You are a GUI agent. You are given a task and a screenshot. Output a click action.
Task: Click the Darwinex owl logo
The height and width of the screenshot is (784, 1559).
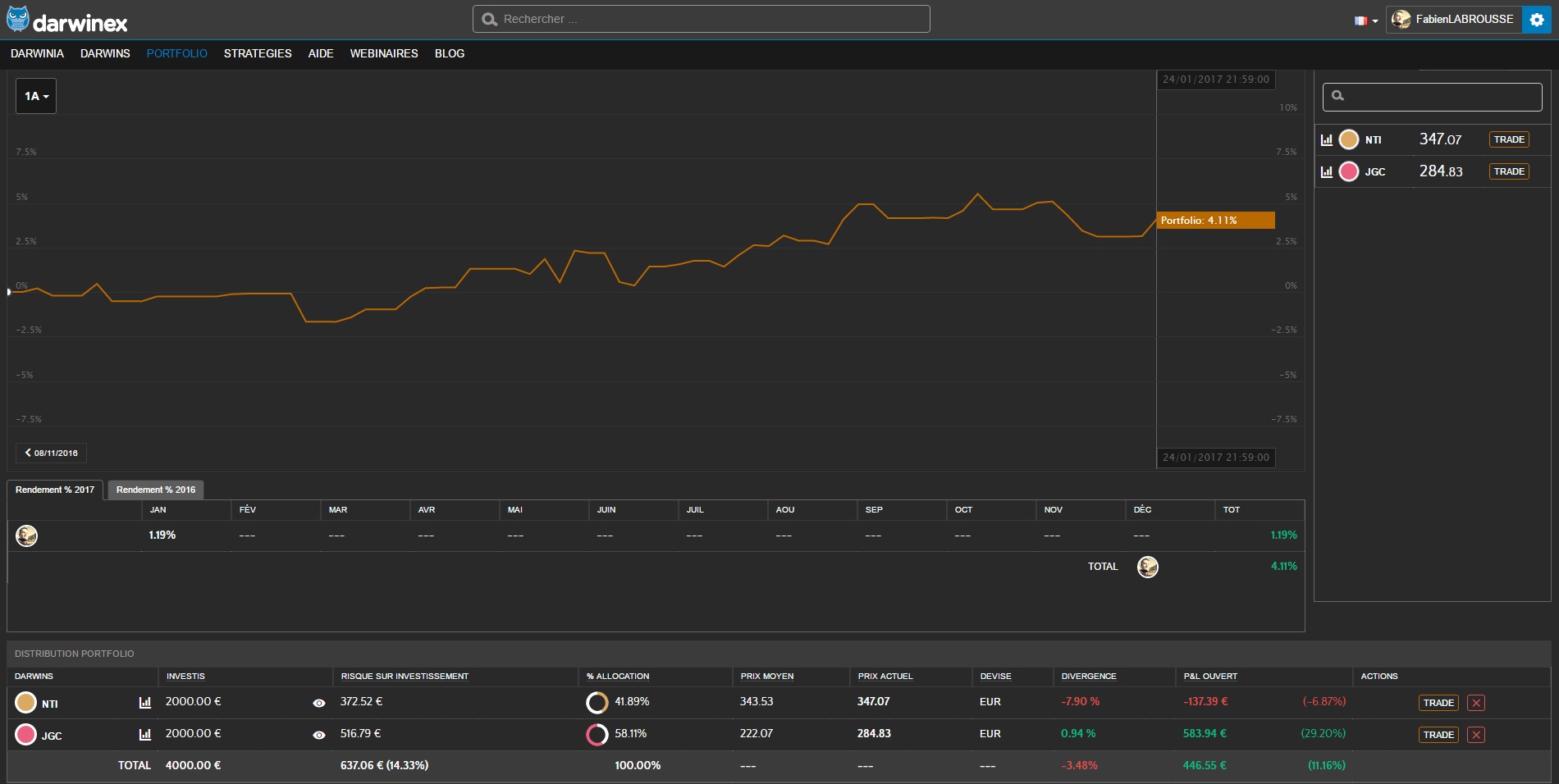click(x=18, y=20)
